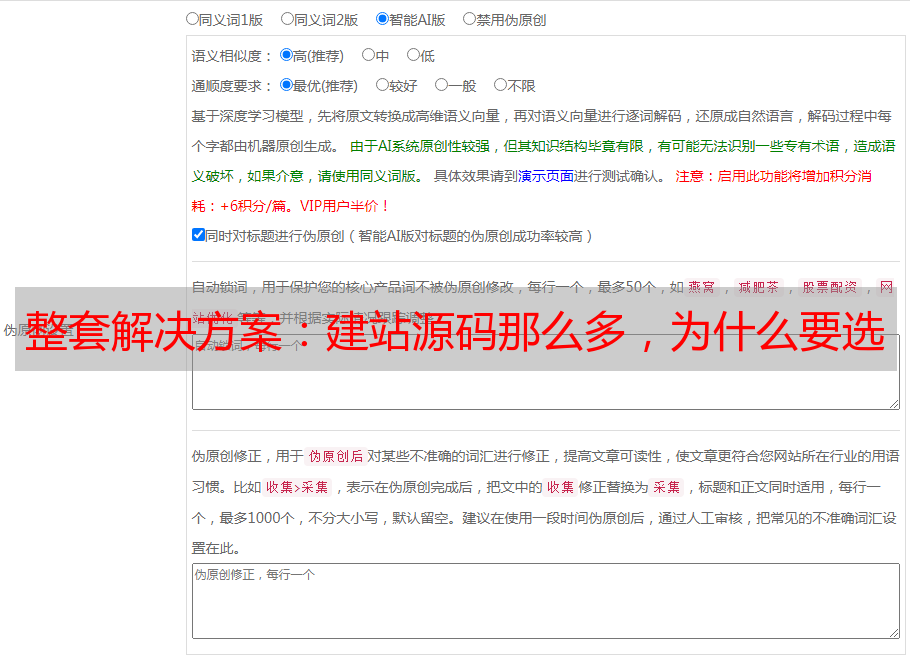The image size is (911, 658).
Task: Set 通顺度要求 to 一般
Action: coord(442,85)
